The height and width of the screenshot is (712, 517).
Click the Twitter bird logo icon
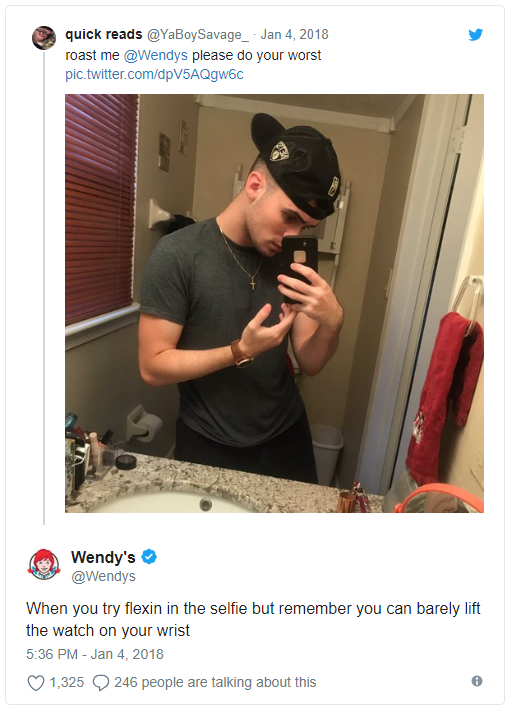tap(475, 35)
